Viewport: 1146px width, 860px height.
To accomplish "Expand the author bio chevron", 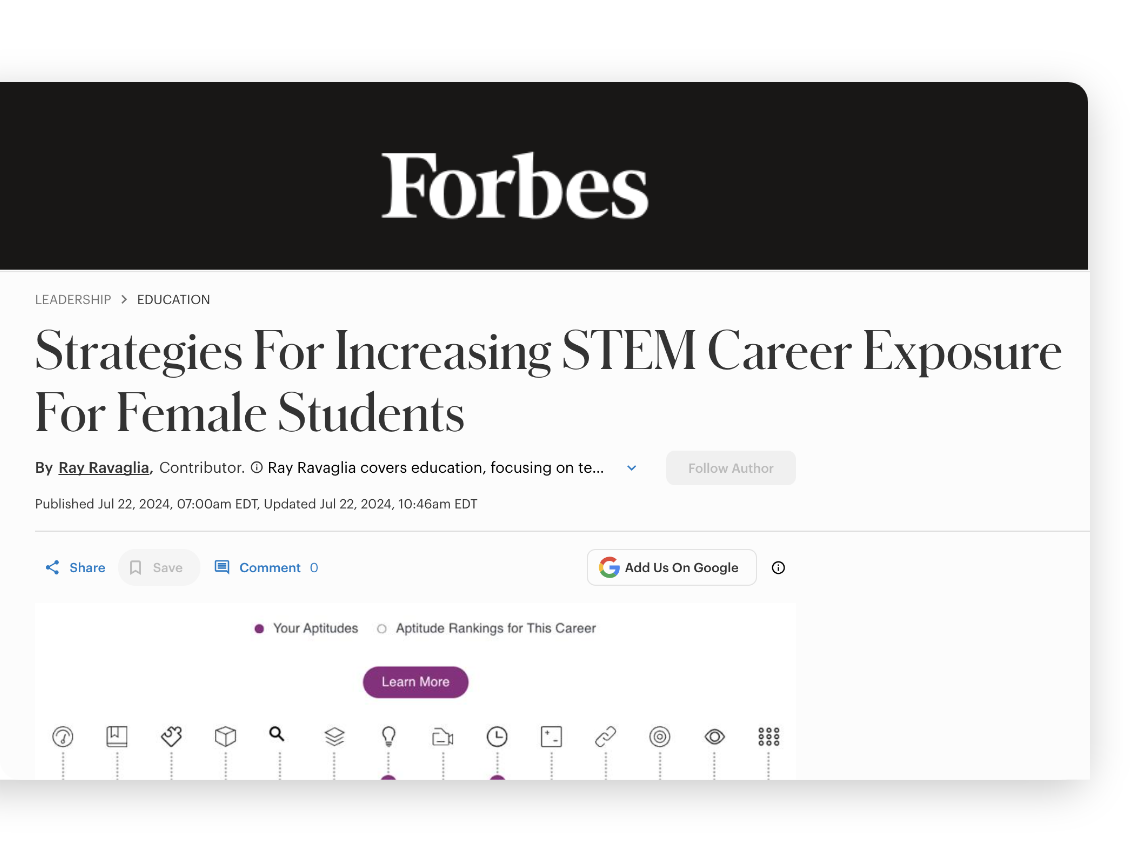I will 631,468.
